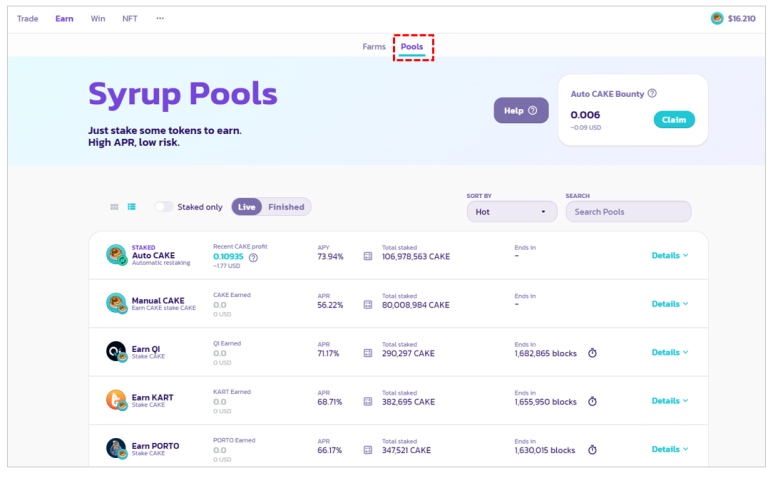Click the 66.17% APR value
This screenshot has height=478, width=773.
(x=330, y=450)
